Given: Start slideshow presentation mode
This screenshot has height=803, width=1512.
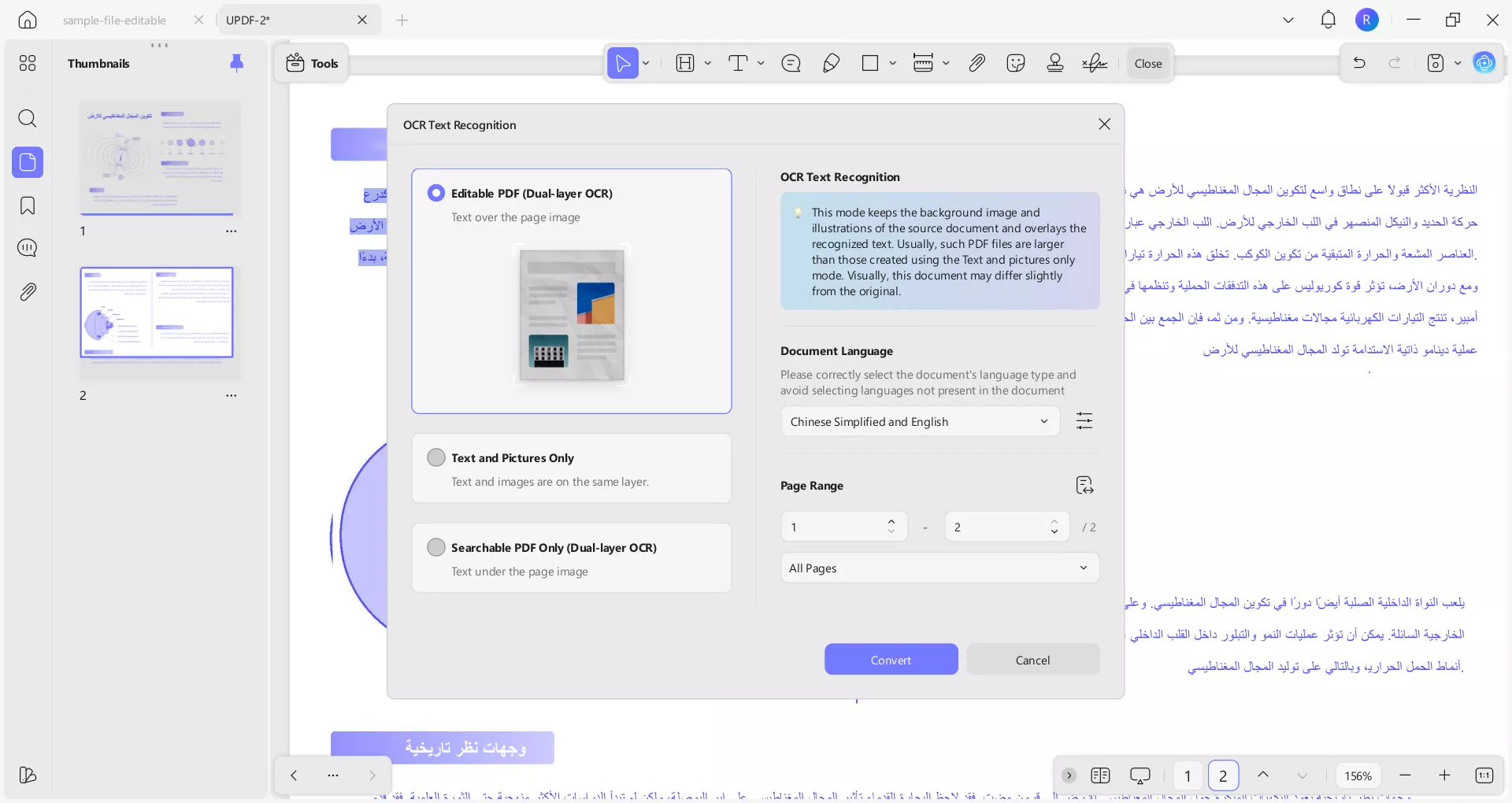Looking at the screenshot, I should pos(1140,776).
